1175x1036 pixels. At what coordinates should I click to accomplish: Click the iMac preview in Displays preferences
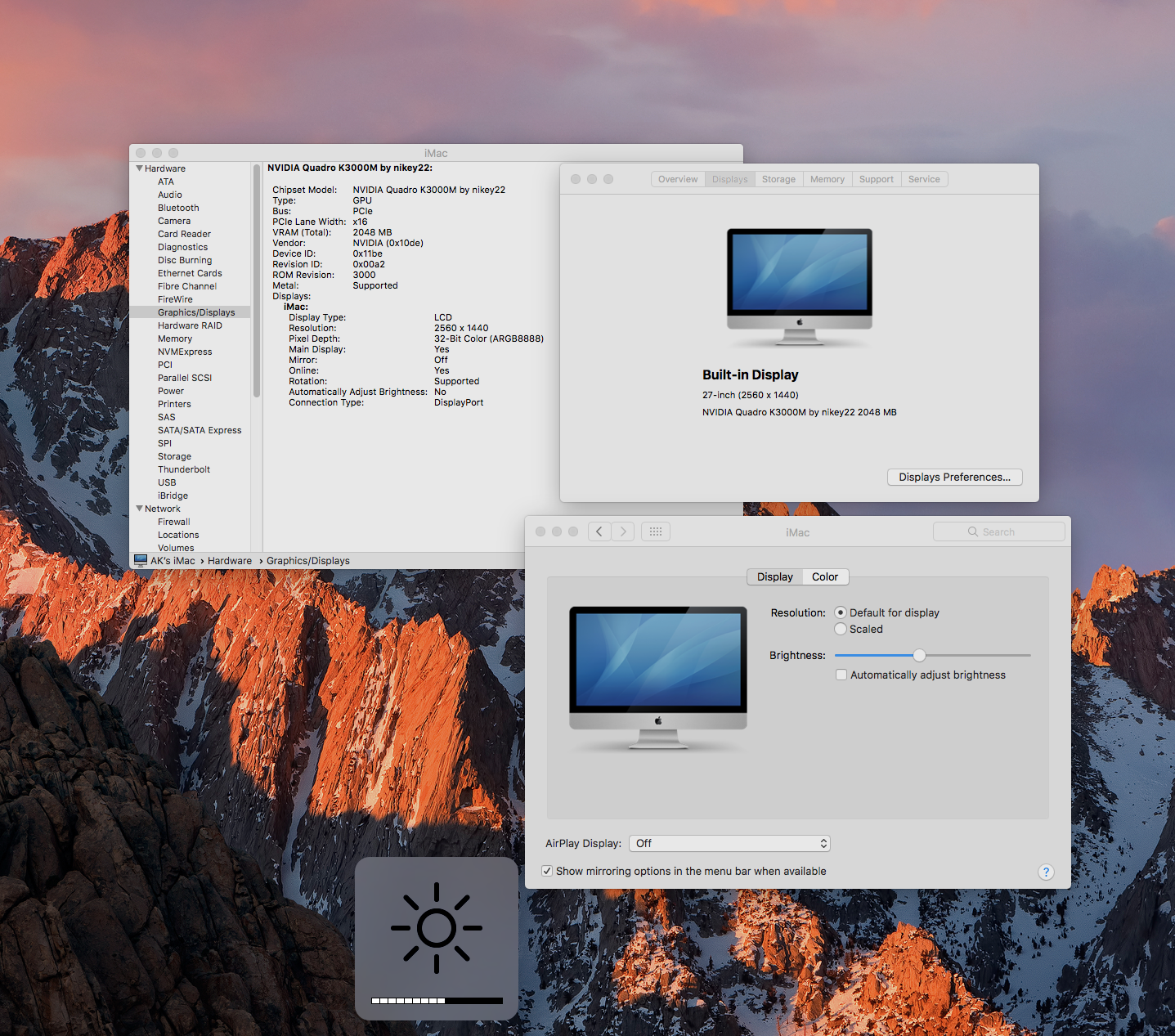[x=658, y=678]
